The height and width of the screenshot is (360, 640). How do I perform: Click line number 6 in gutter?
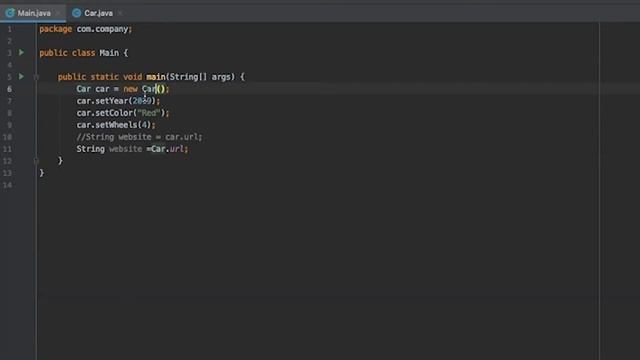click(9, 89)
